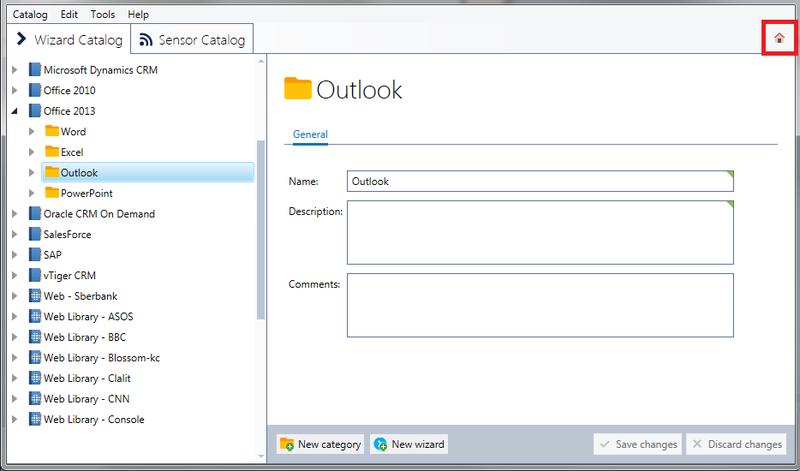Select the Web Library - BBC item

click(85, 337)
